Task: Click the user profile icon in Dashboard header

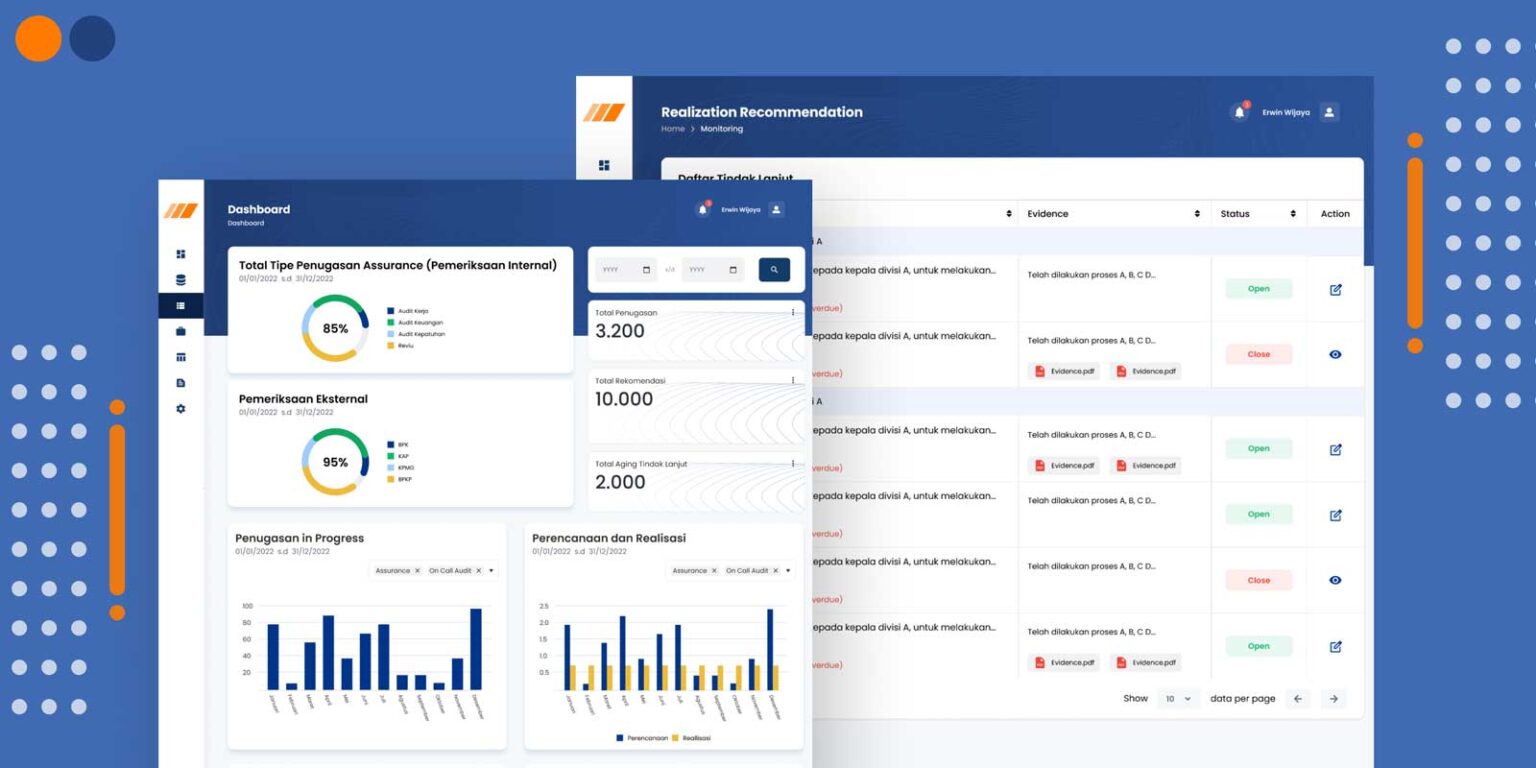Action: click(777, 210)
